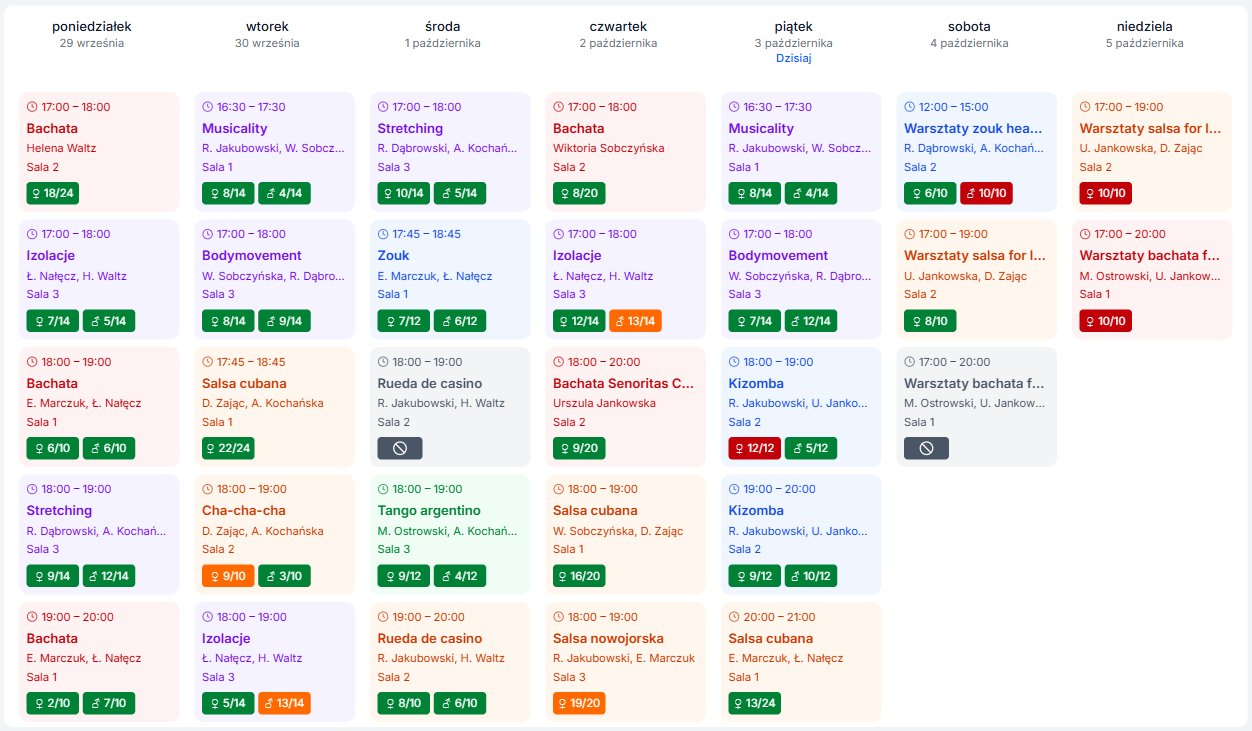Screen dimensions: 1252x731
Task: Click the female icon in the 18/24 badge
Action: coord(39,193)
